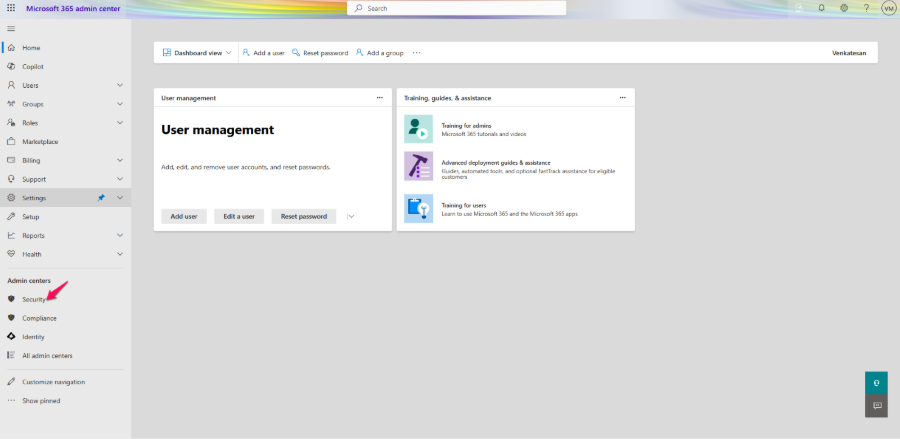Expand the Billing chevron in sidebar

pos(120,160)
